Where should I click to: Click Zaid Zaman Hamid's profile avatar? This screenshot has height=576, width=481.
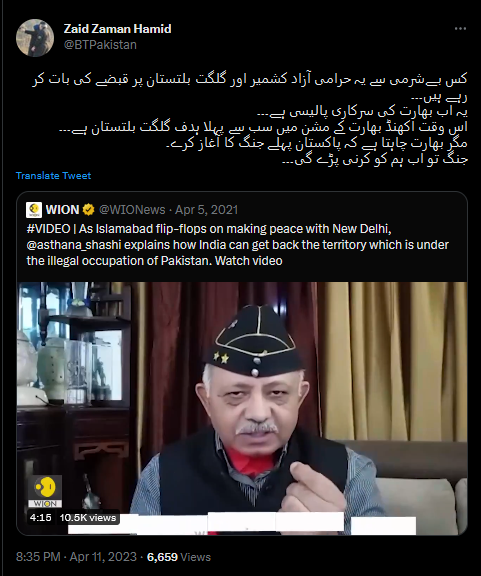pos(35,38)
